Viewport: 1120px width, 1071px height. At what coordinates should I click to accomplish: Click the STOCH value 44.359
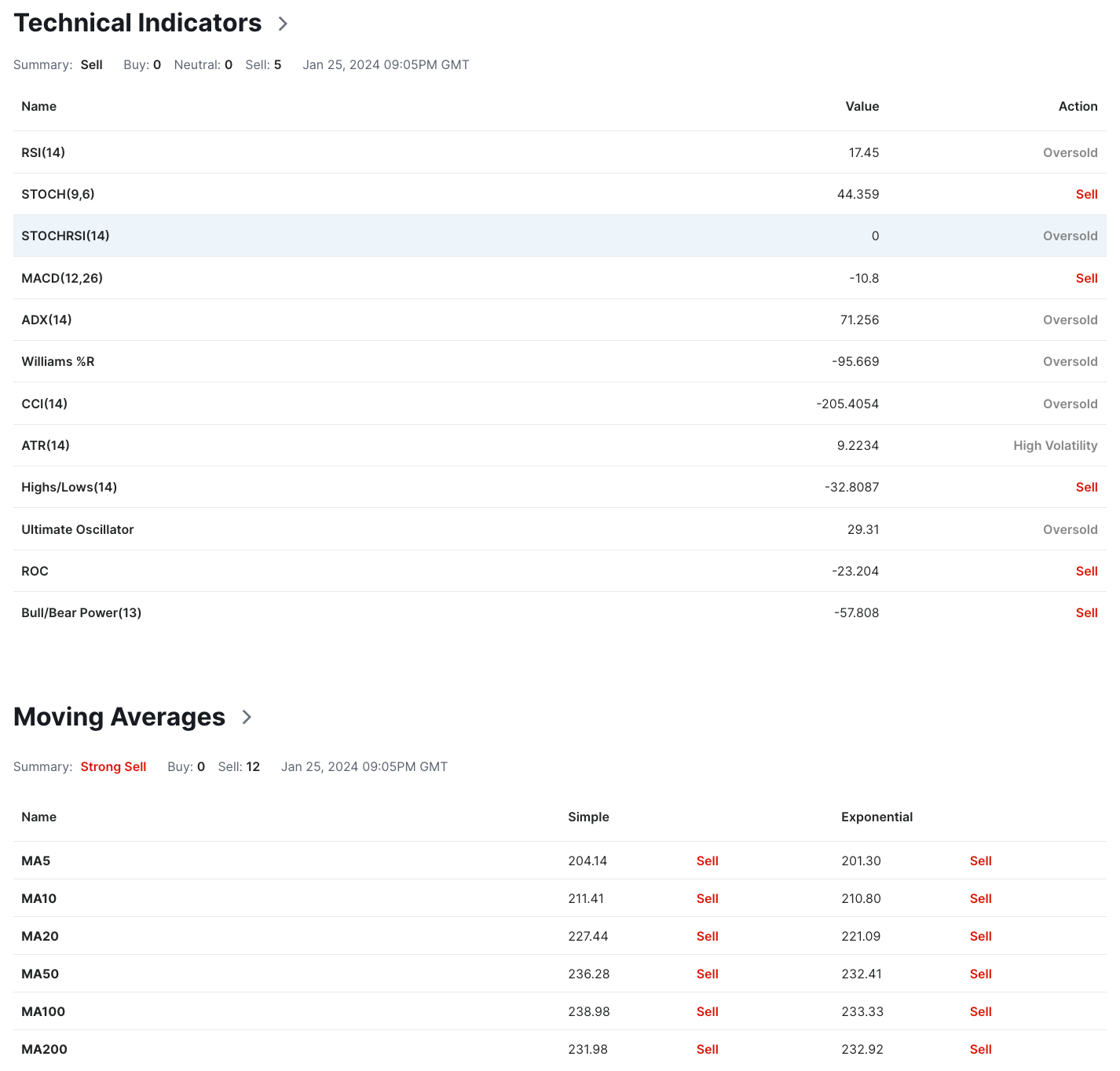pos(858,194)
